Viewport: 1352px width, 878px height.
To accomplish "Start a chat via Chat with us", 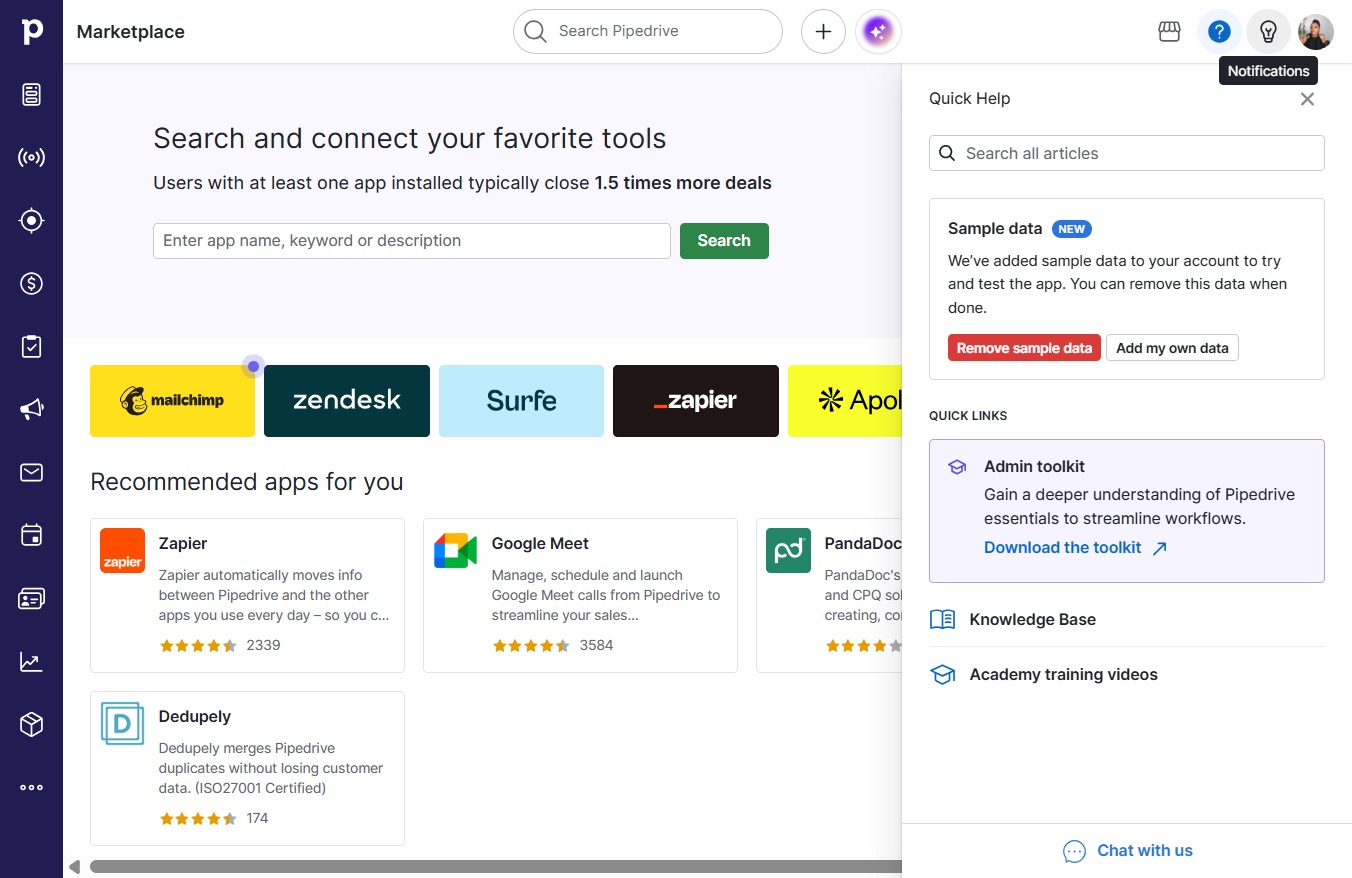I will (1127, 851).
